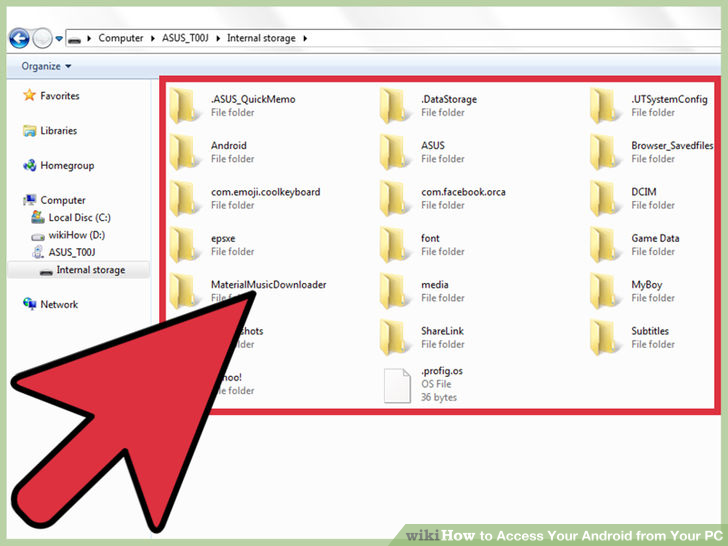The width and height of the screenshot is (728, 546).
Task: Select the .UTSystemConfig folder icon
Action: [604, 106]
